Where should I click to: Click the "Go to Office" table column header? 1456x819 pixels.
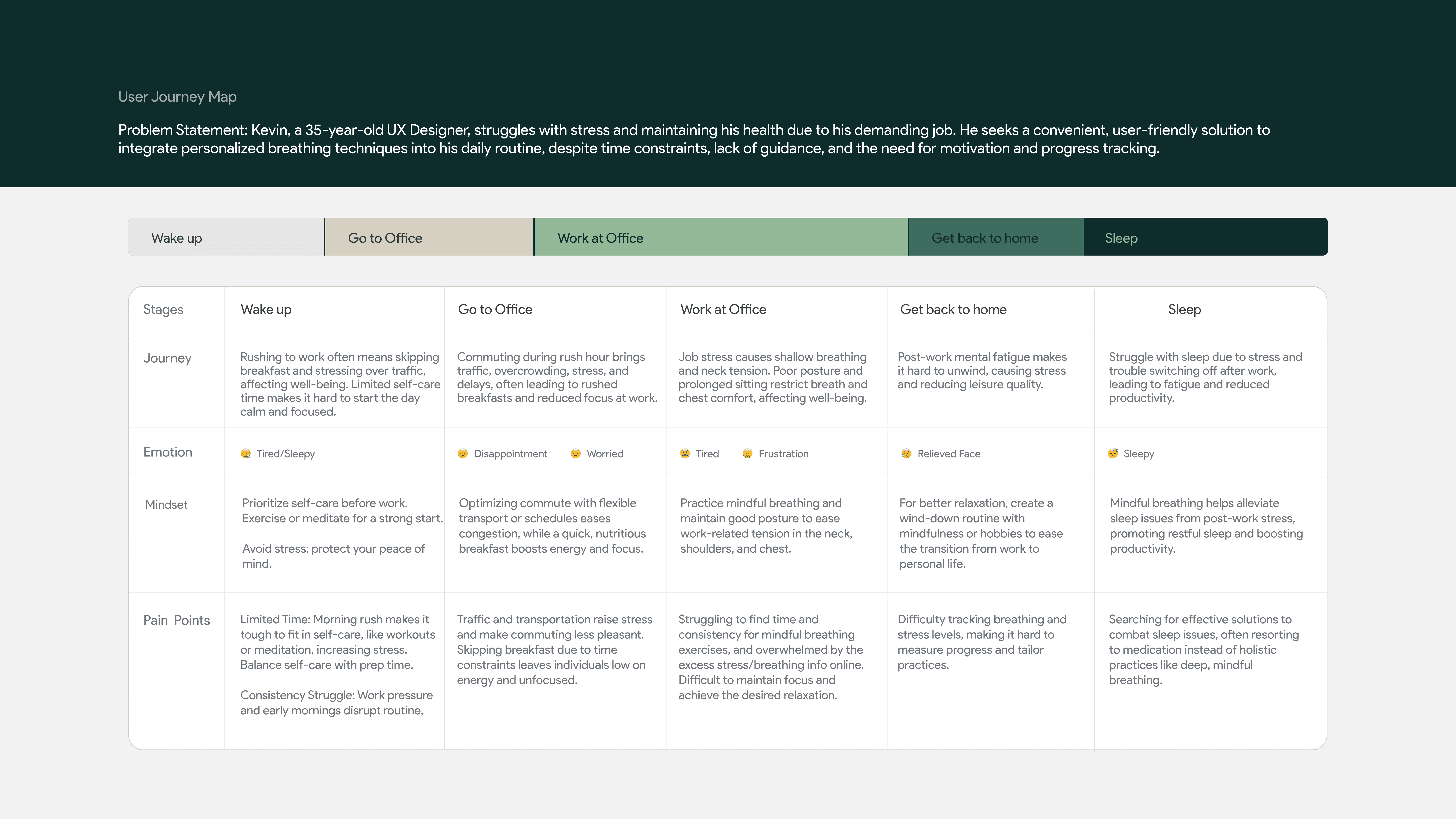[495, 310]
